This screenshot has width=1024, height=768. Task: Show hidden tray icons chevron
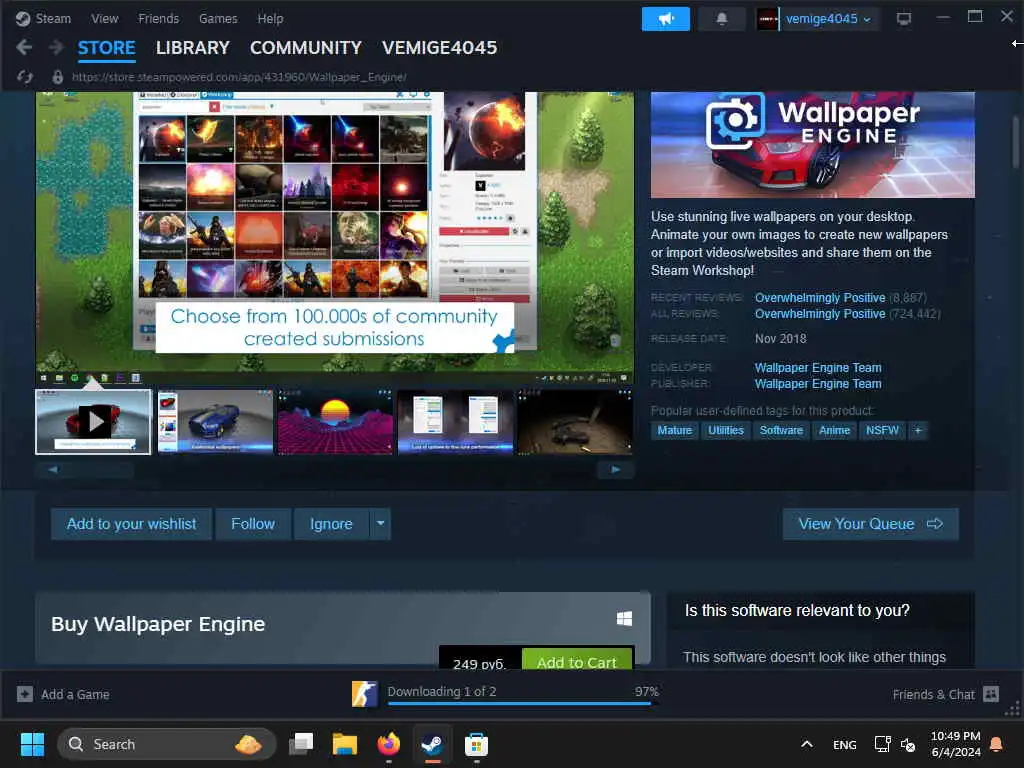[x=807, y=744]
